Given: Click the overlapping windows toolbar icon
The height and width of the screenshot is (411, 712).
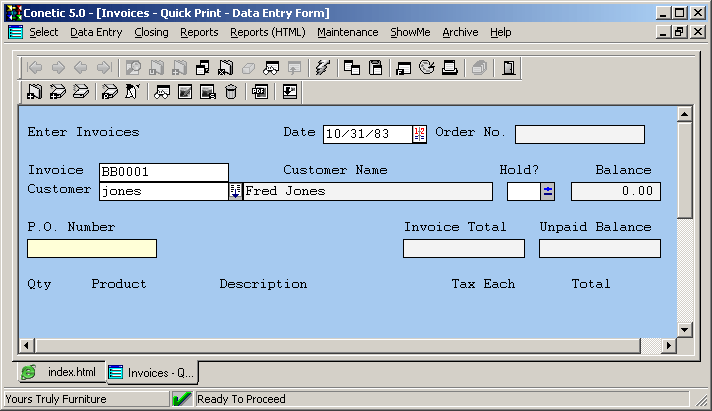Looking at the screenshot, I should (x=352, y=69).
